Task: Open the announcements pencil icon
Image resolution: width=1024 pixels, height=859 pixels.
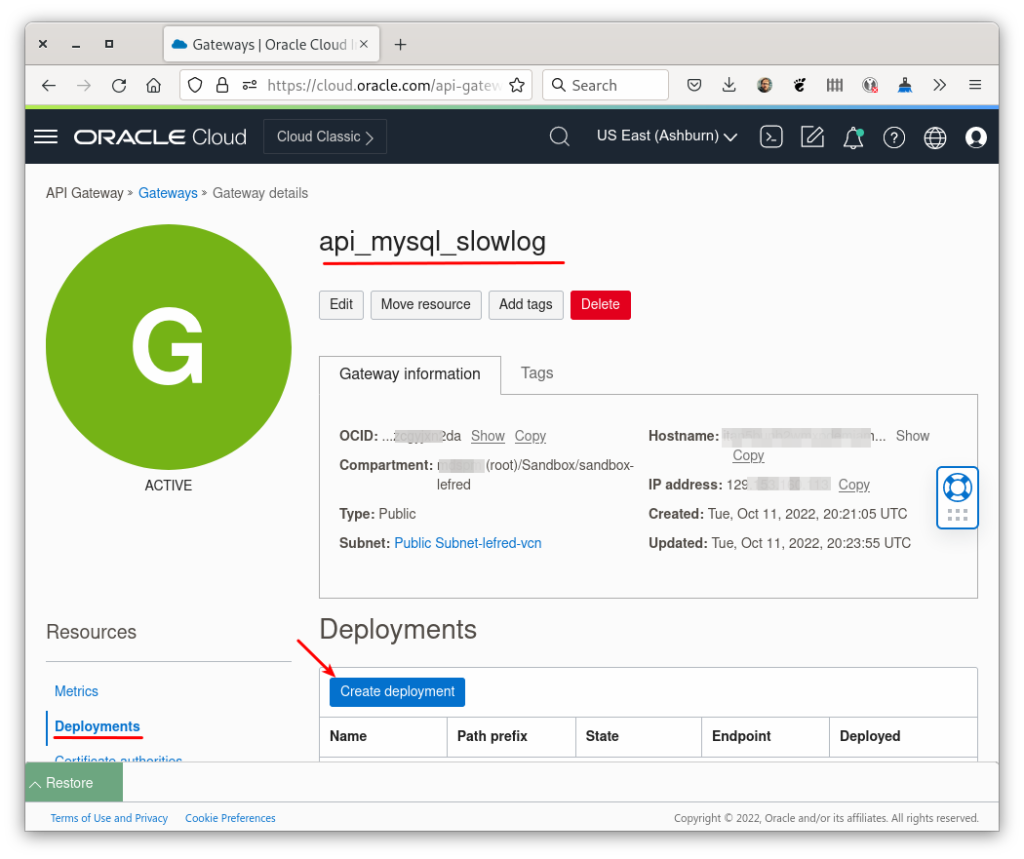Action: (812, 136)
